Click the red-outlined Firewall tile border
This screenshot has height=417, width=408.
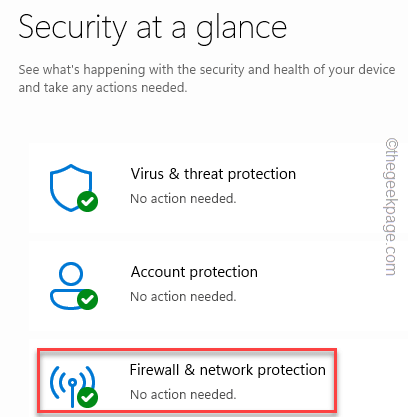point(187,350)
